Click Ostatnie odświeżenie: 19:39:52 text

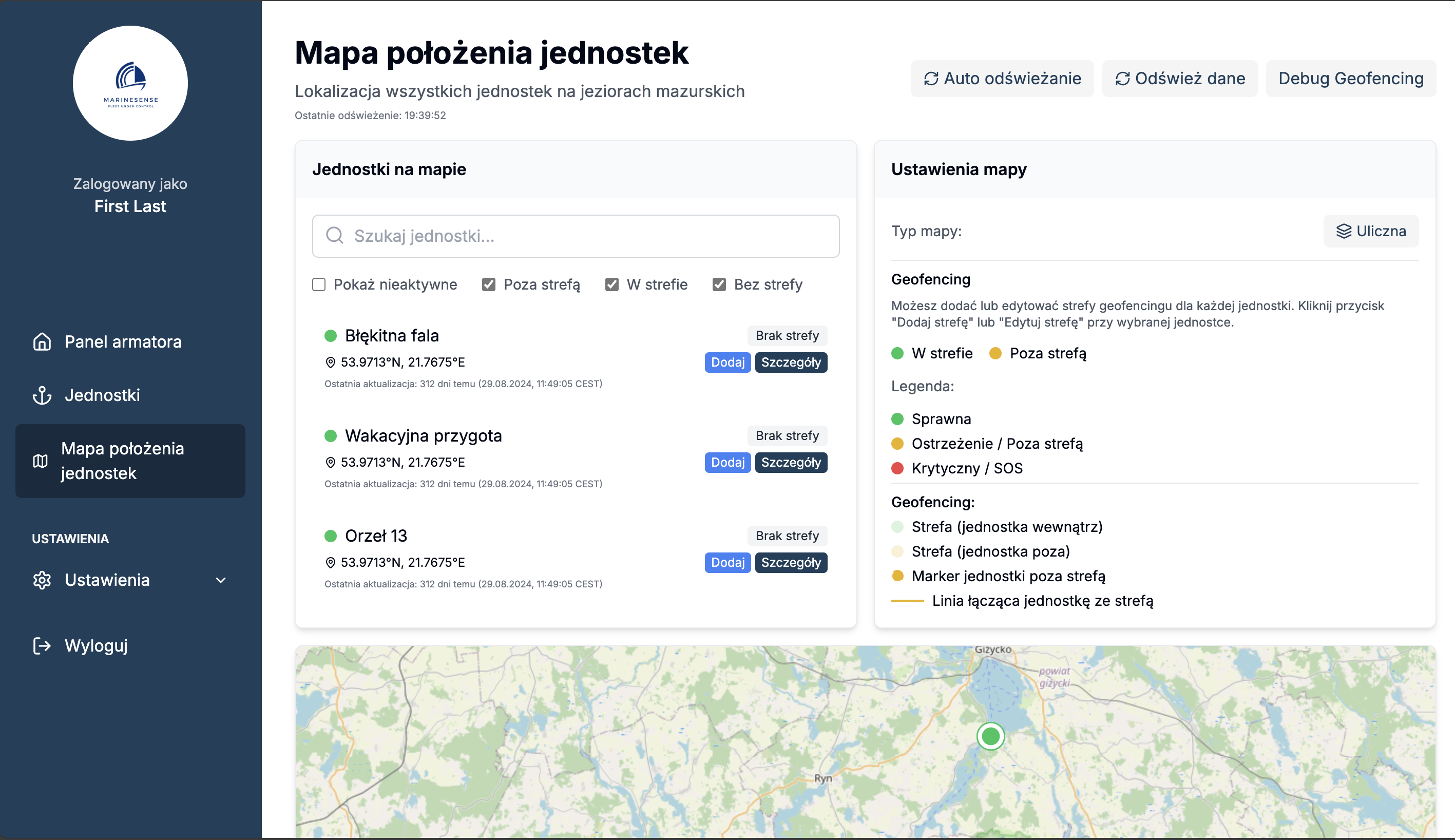click(x=370, y=116)
